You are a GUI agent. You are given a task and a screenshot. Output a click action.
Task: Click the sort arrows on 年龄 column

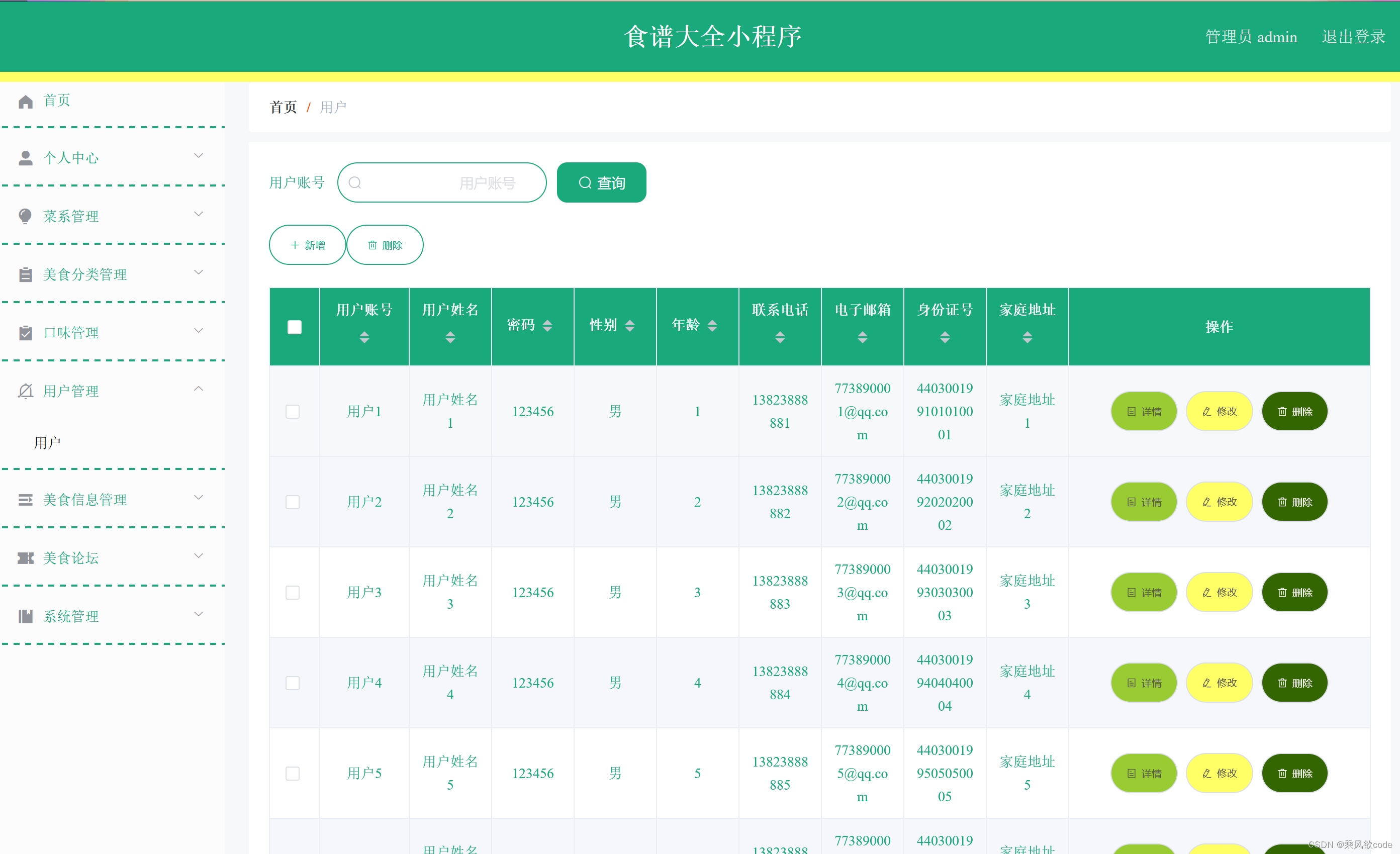pos(712,326)
